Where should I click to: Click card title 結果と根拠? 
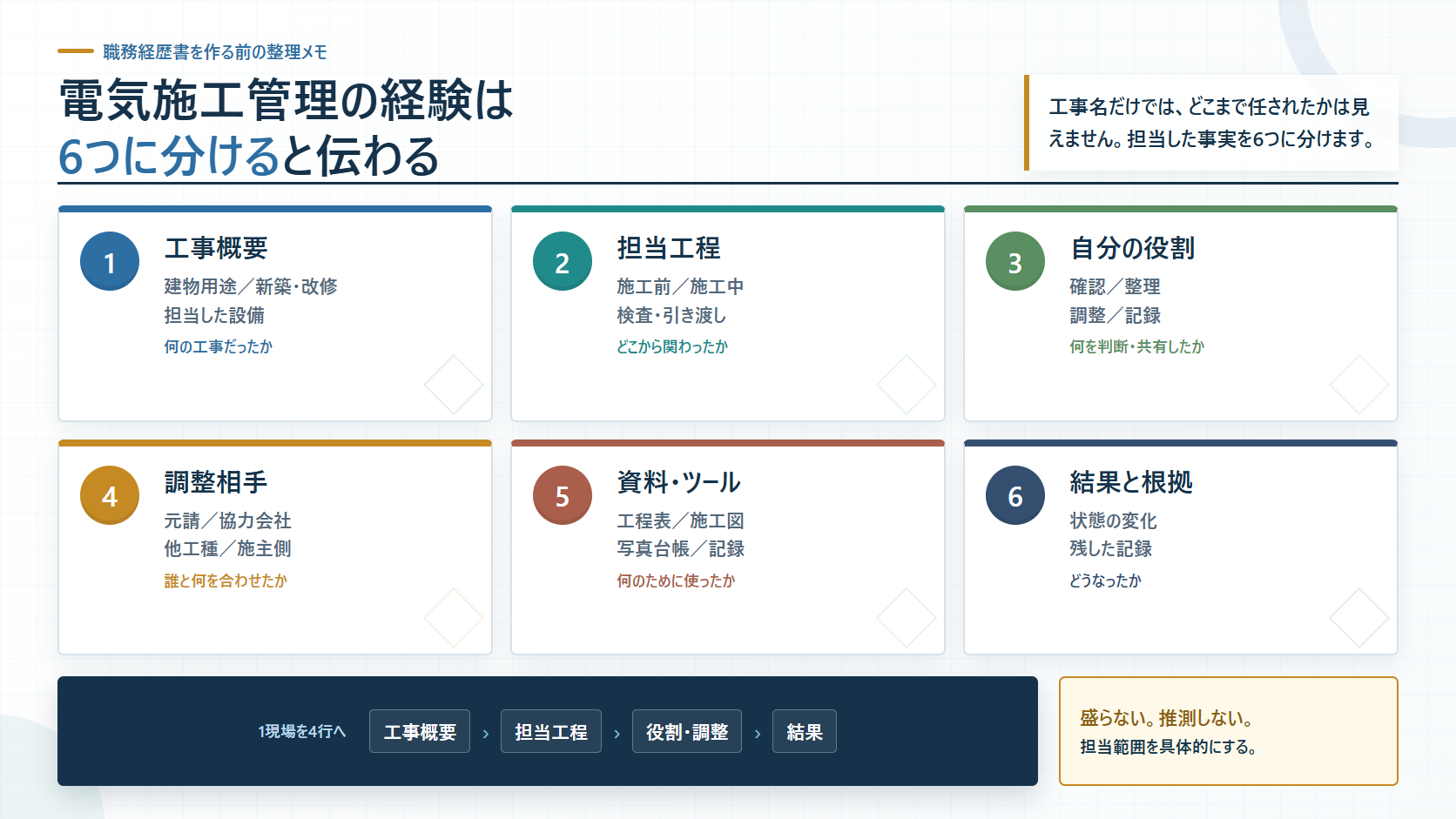1131,482
